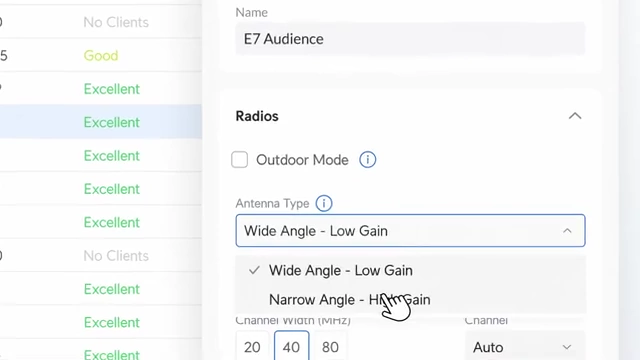Click the Outdoor Mode label
640x360 pixels.
[302, 160]
